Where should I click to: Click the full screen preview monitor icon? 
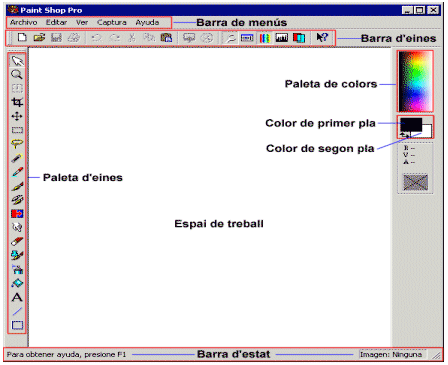point(189,38)
